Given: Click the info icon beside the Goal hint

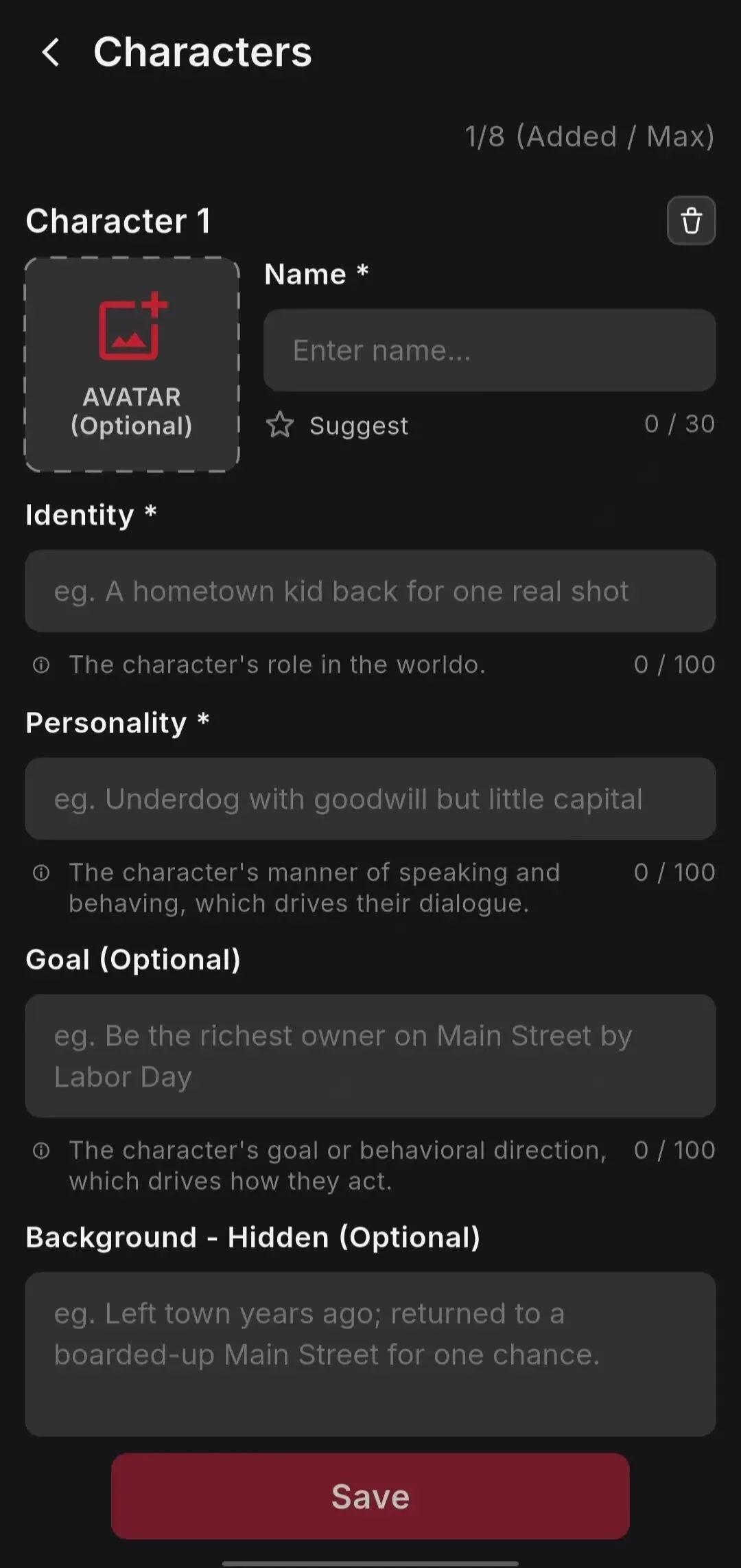Looking at the screenshot, I should 41,1151.
